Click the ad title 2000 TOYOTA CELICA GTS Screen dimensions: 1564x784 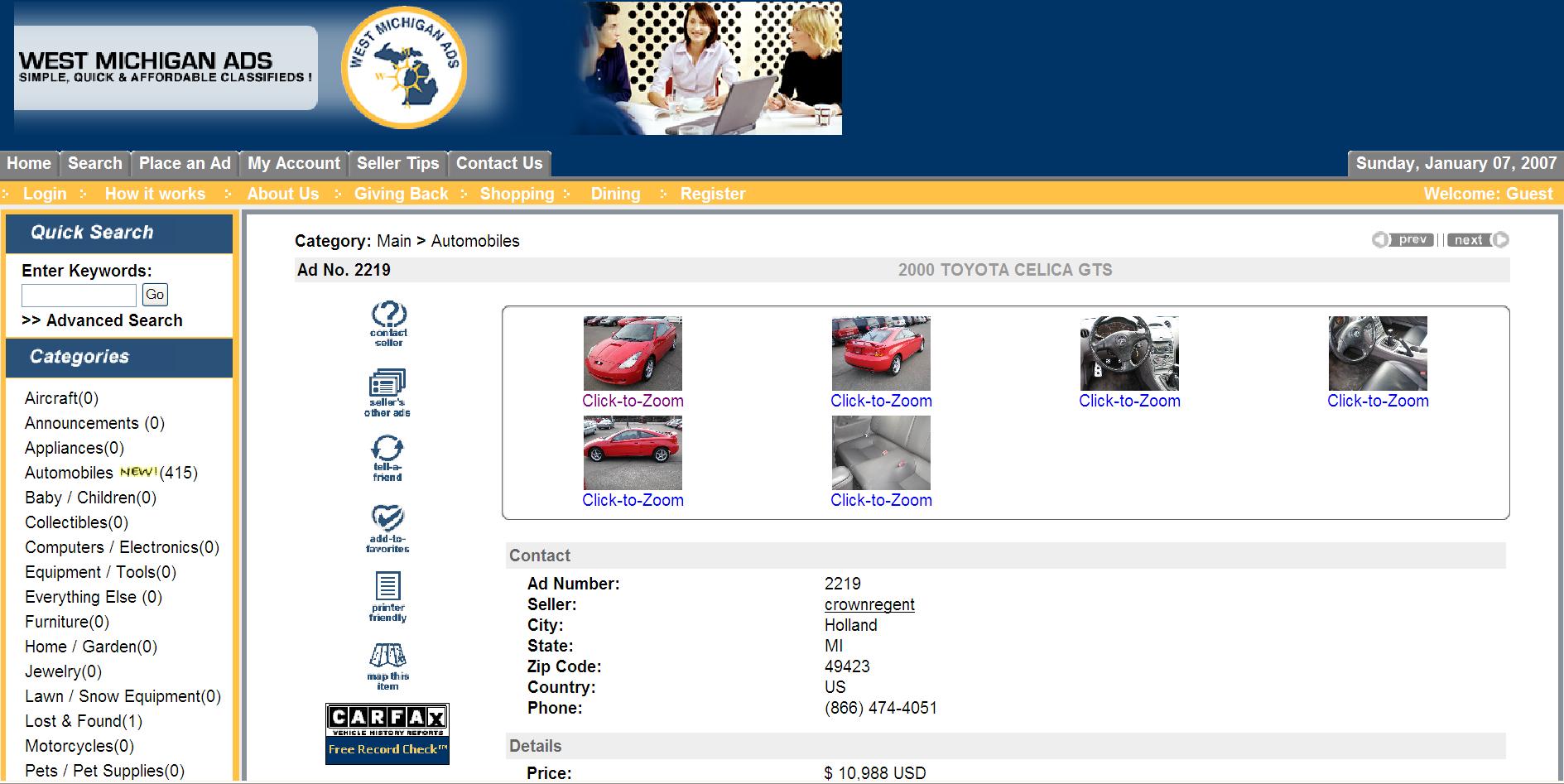(x=1005, y=270)
